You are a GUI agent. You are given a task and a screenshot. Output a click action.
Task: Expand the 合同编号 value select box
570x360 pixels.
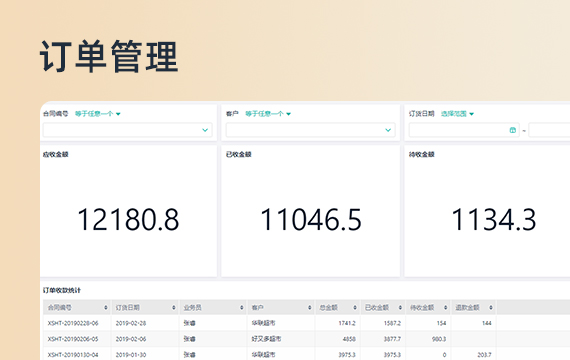tap(128, 130)
